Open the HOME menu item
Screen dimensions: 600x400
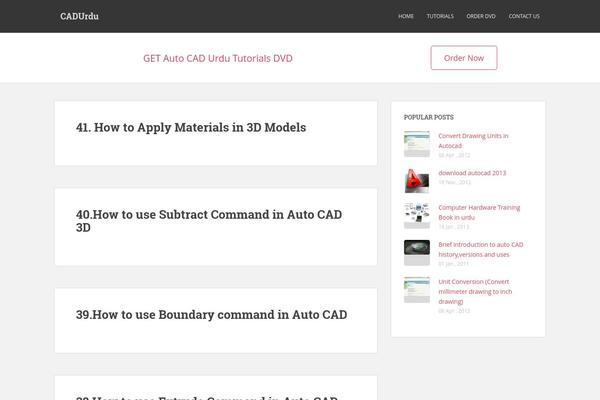(x=406, y=16)
